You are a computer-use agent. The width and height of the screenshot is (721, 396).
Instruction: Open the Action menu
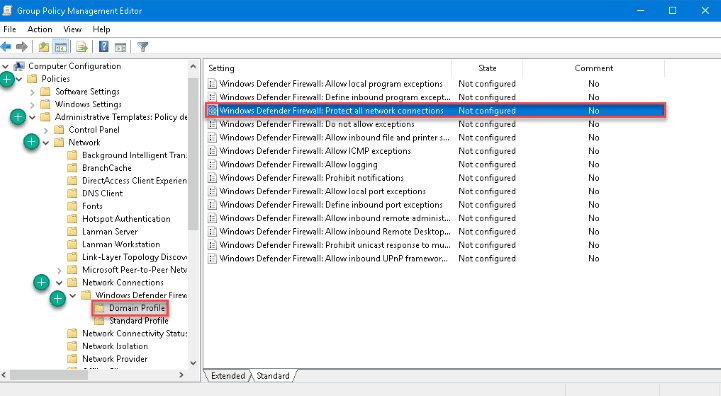40,29
